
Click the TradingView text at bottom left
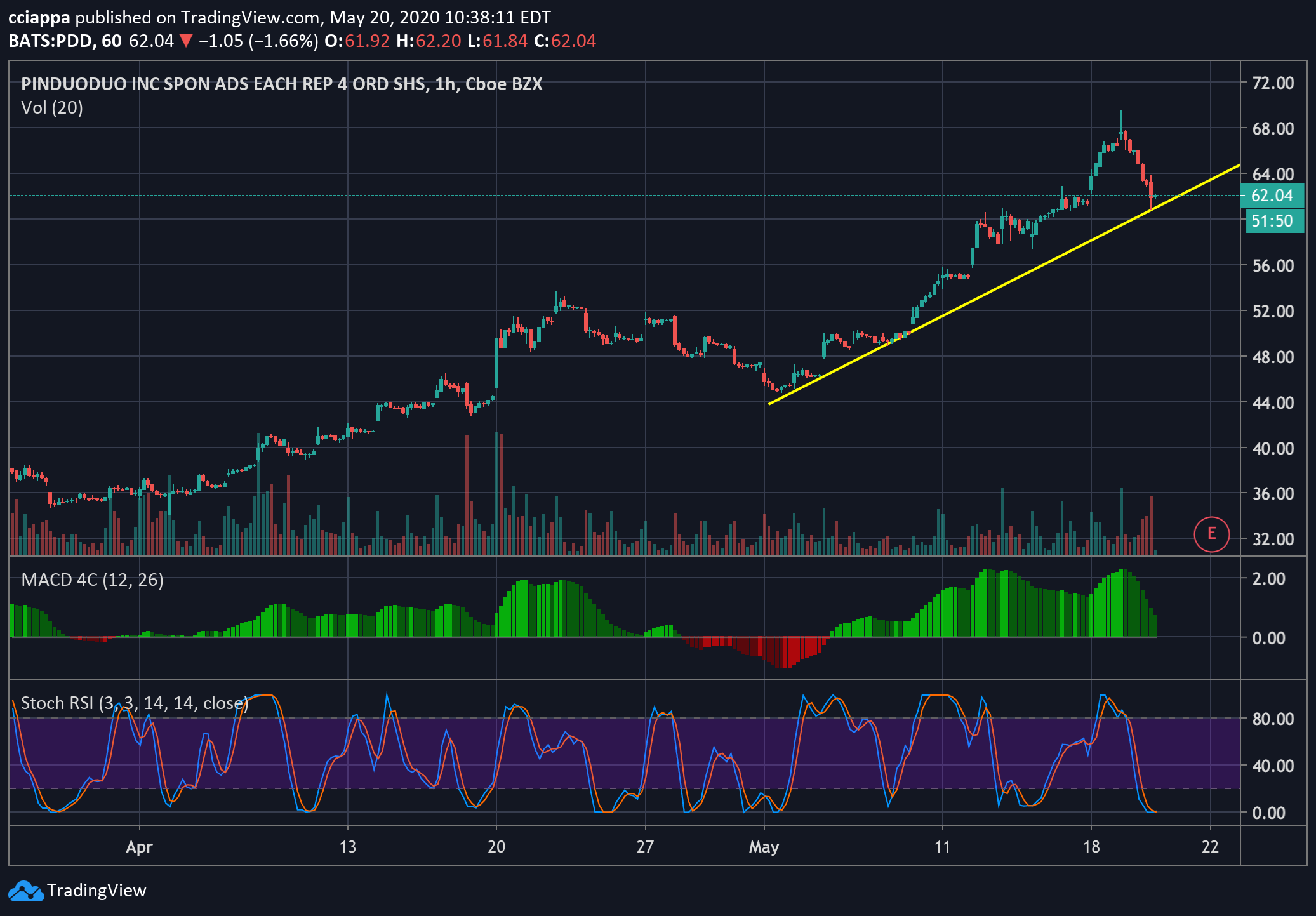96,891
